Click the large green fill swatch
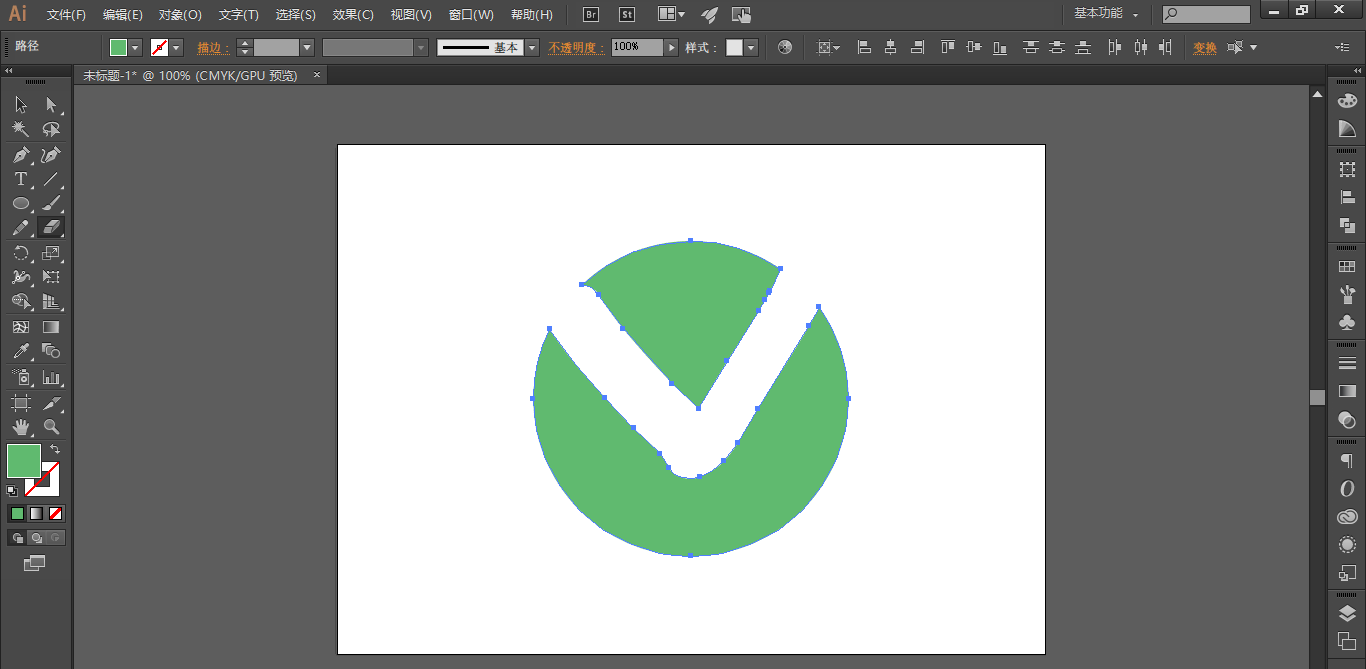 point(23,461)
